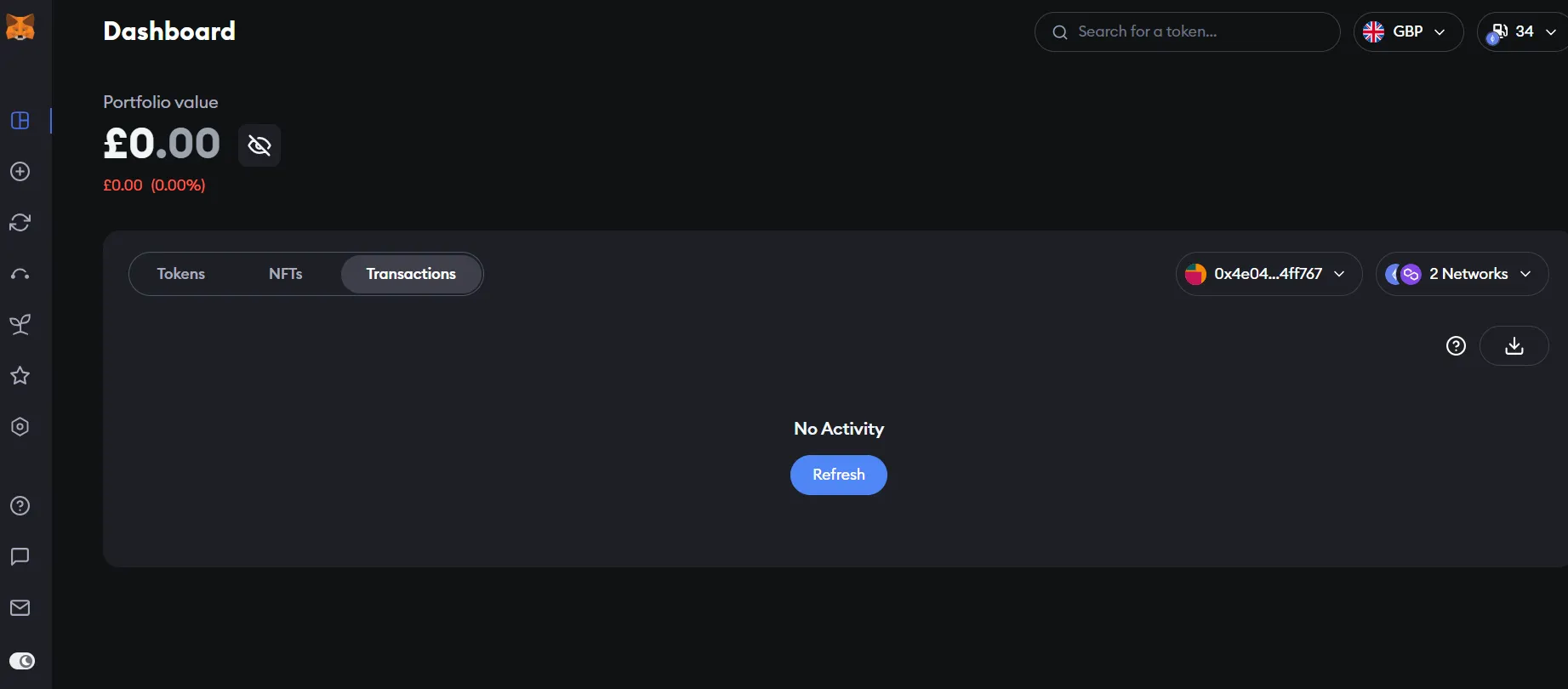This screenshot has width=1568, height=689.
Task: Toggle portfolio value visibility eye icon
Action: coord(259,145)
